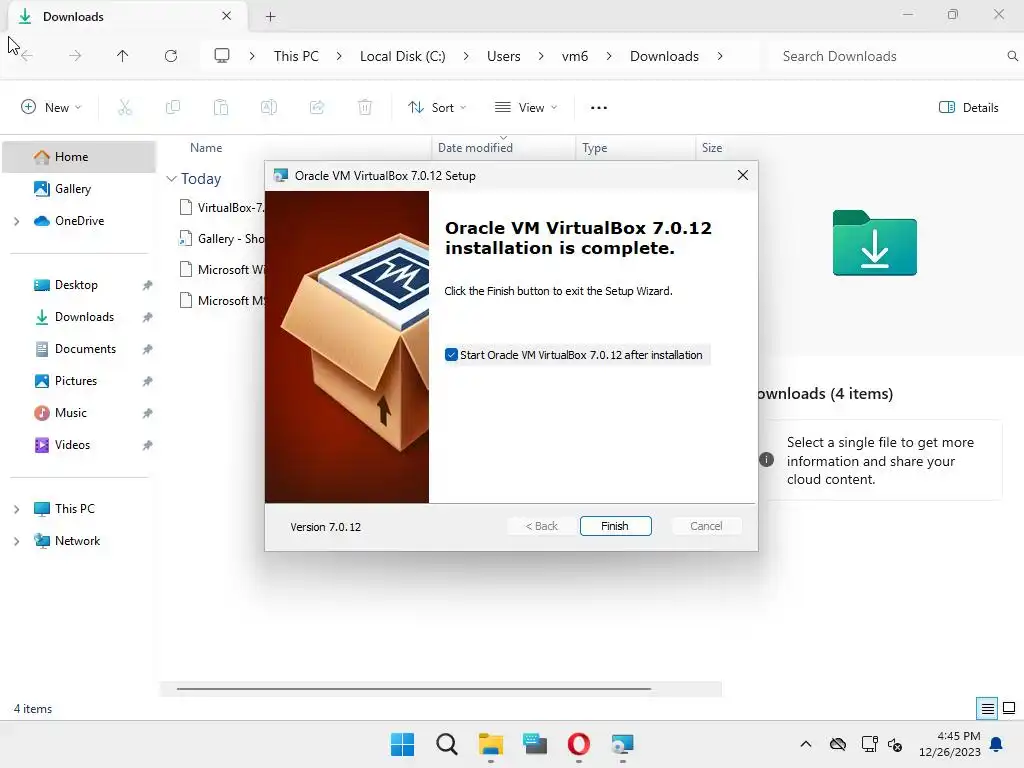The width and height of the screenshot is (1024, 768).
Task: Click Cancel in the VirtualBox Setup wizard
Action: pos(706,526)
